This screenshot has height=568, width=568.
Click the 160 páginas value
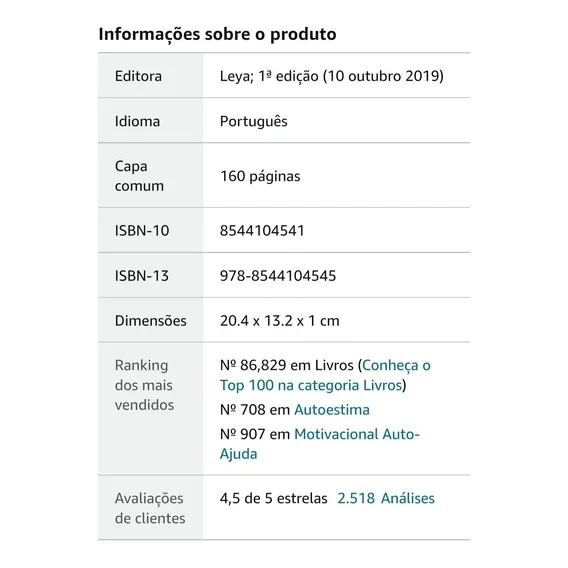[x=260, y=176]
